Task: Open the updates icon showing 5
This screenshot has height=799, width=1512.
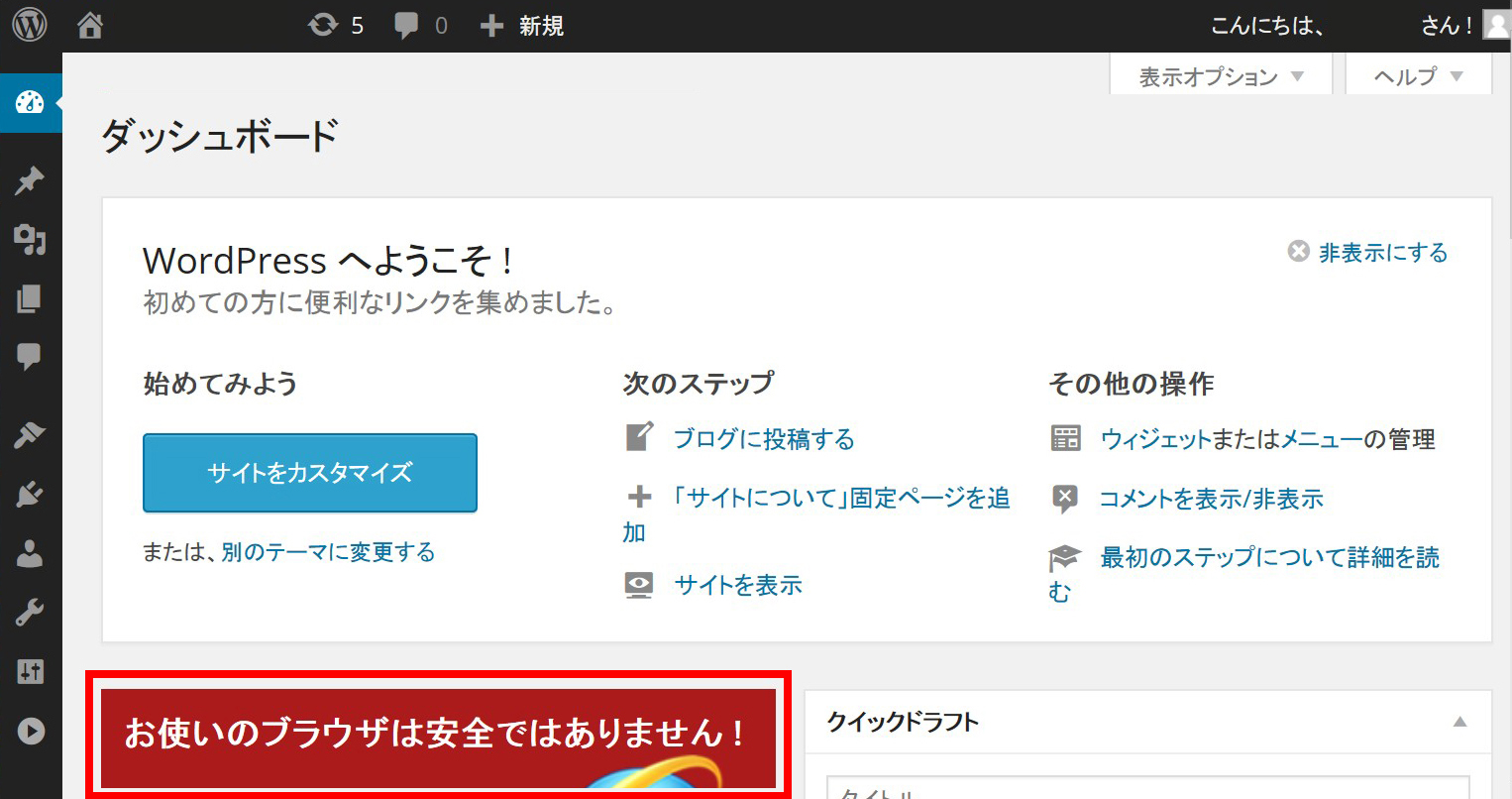Action: point(336,25)
